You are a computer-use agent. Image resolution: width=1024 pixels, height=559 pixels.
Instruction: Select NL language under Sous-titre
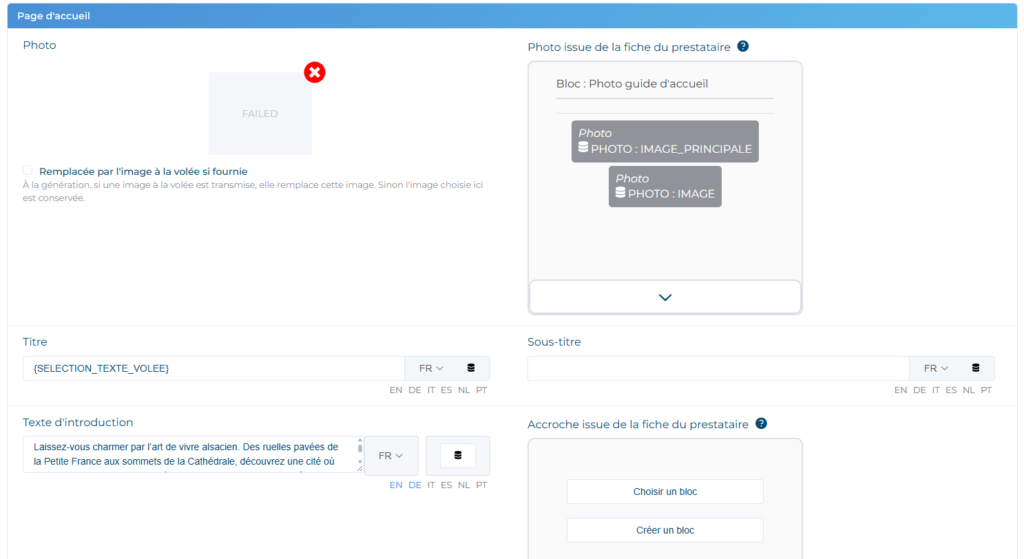tap(968, 390)
